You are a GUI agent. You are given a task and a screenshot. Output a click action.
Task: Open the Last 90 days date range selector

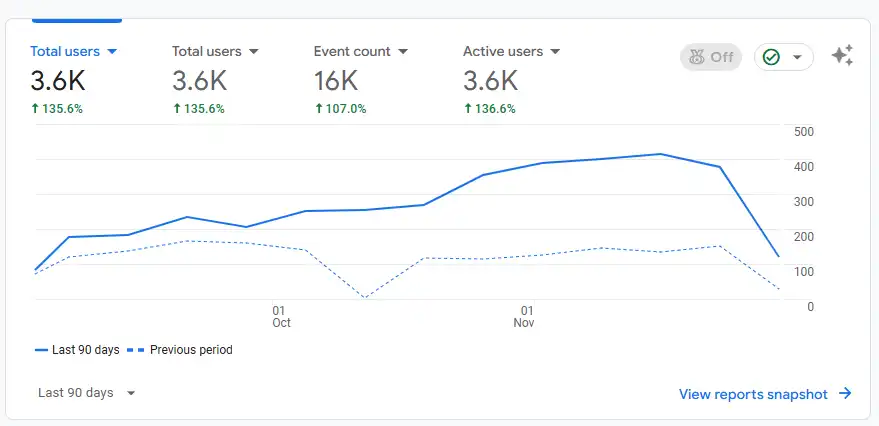(x=86, y=393)
